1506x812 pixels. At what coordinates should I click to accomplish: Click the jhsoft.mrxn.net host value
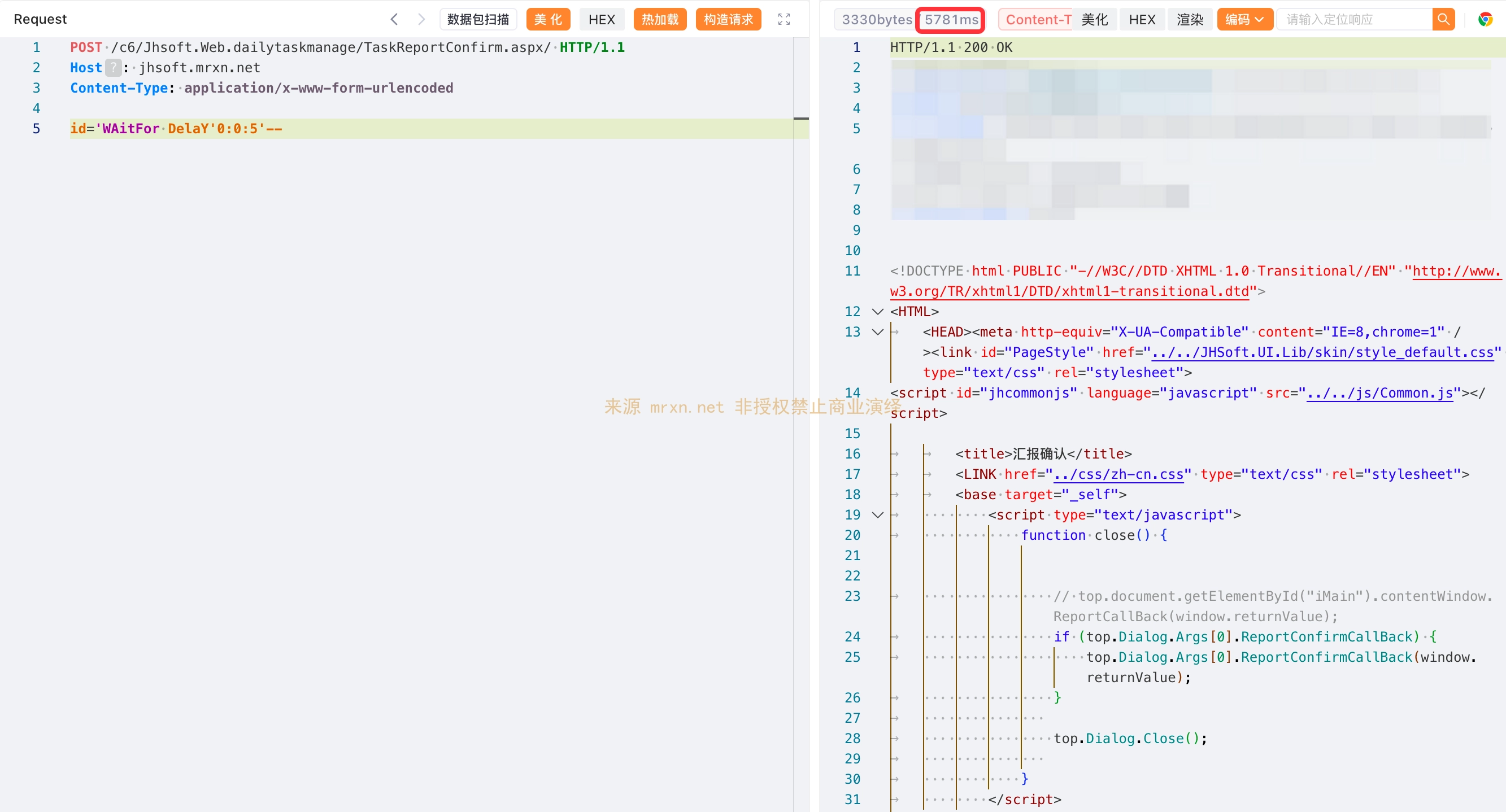coord(199,68)
